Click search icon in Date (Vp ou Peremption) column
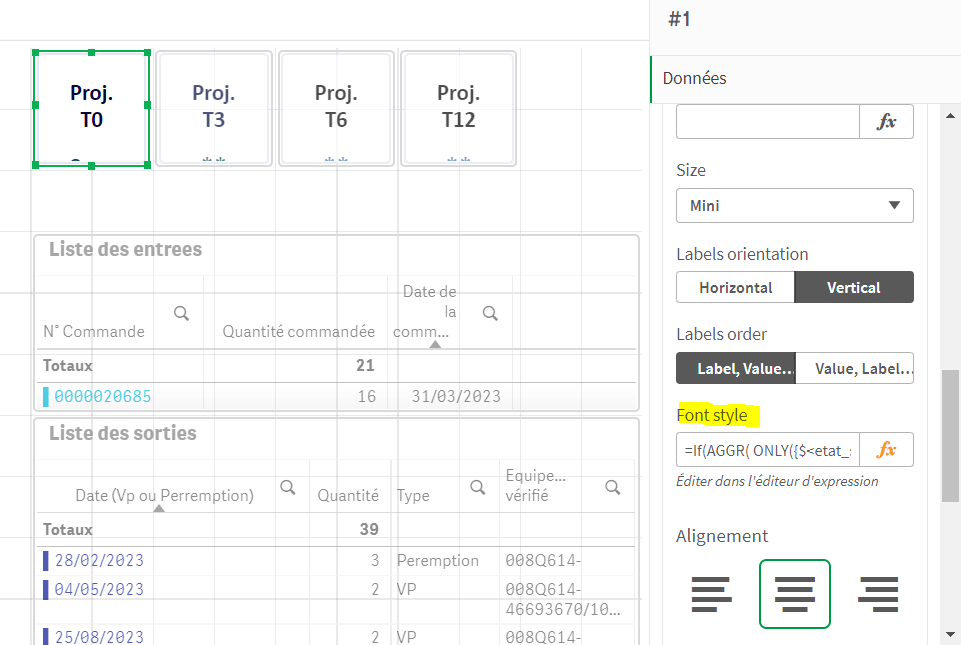Screen dimensions: 961x645 click(x=288, y=486)
